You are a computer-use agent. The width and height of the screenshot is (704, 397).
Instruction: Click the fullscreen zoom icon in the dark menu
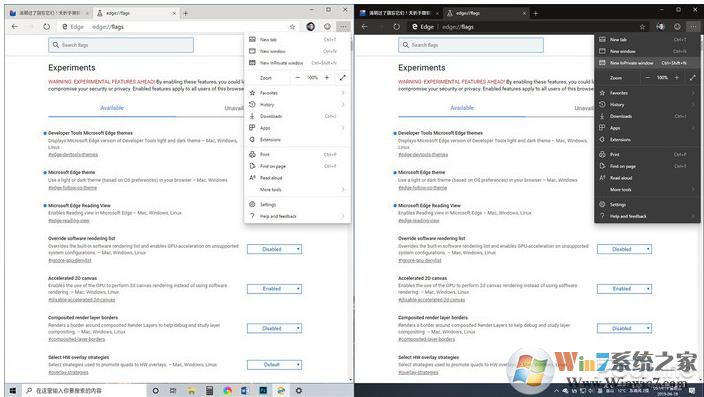(x=692, y=78)
